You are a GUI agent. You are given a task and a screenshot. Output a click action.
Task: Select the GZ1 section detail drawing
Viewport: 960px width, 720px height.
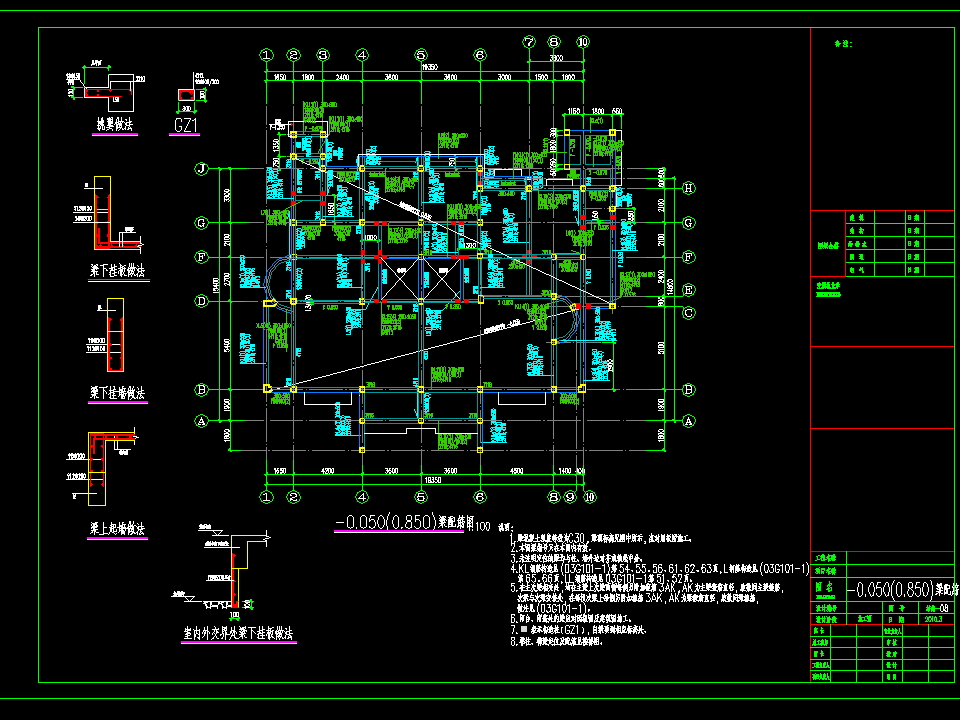pyautogui.click(x=187, y=93)
